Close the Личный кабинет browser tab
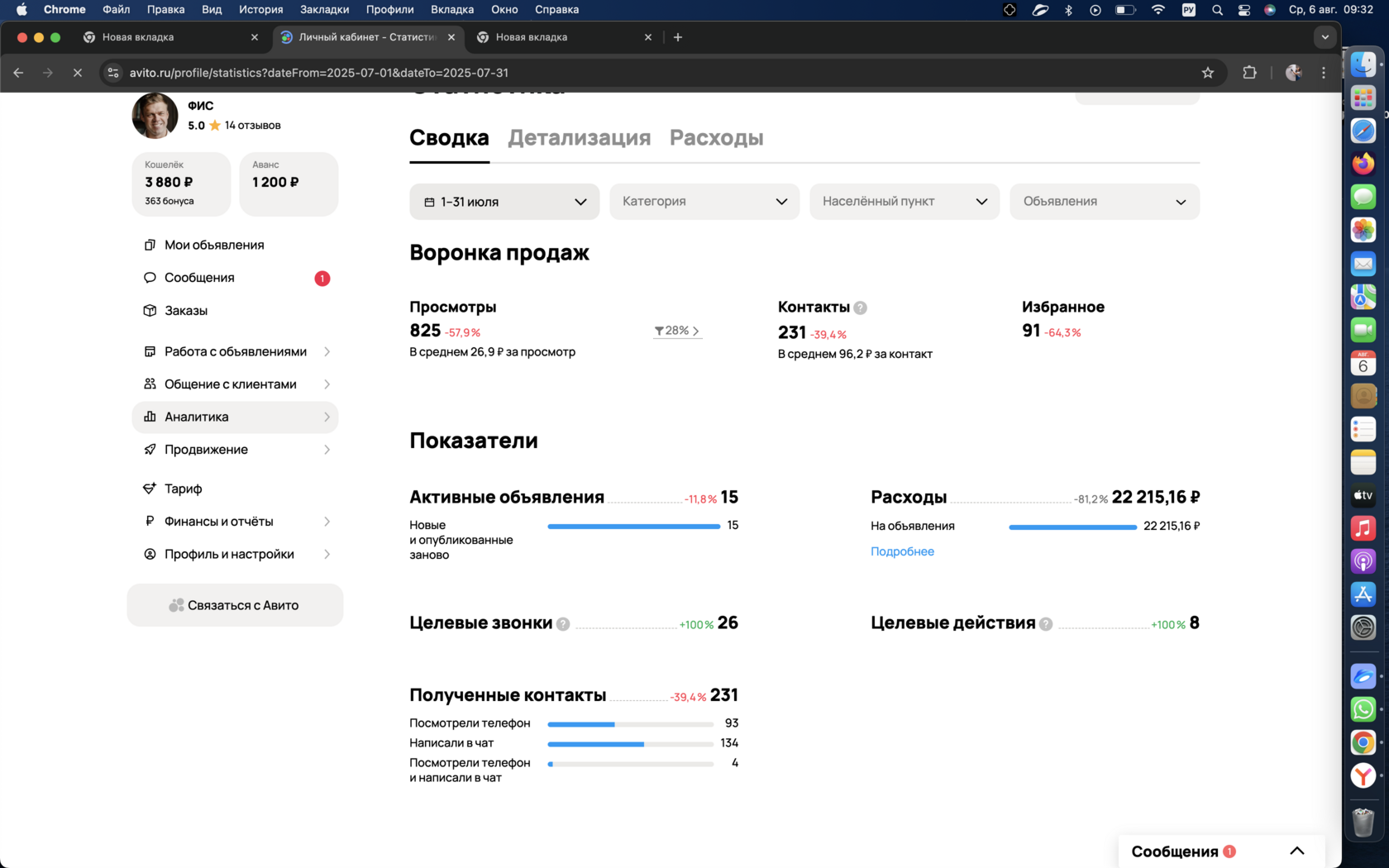Image resolution: width=1389 pixels, height=868 pixels. (x=451, y=37)
